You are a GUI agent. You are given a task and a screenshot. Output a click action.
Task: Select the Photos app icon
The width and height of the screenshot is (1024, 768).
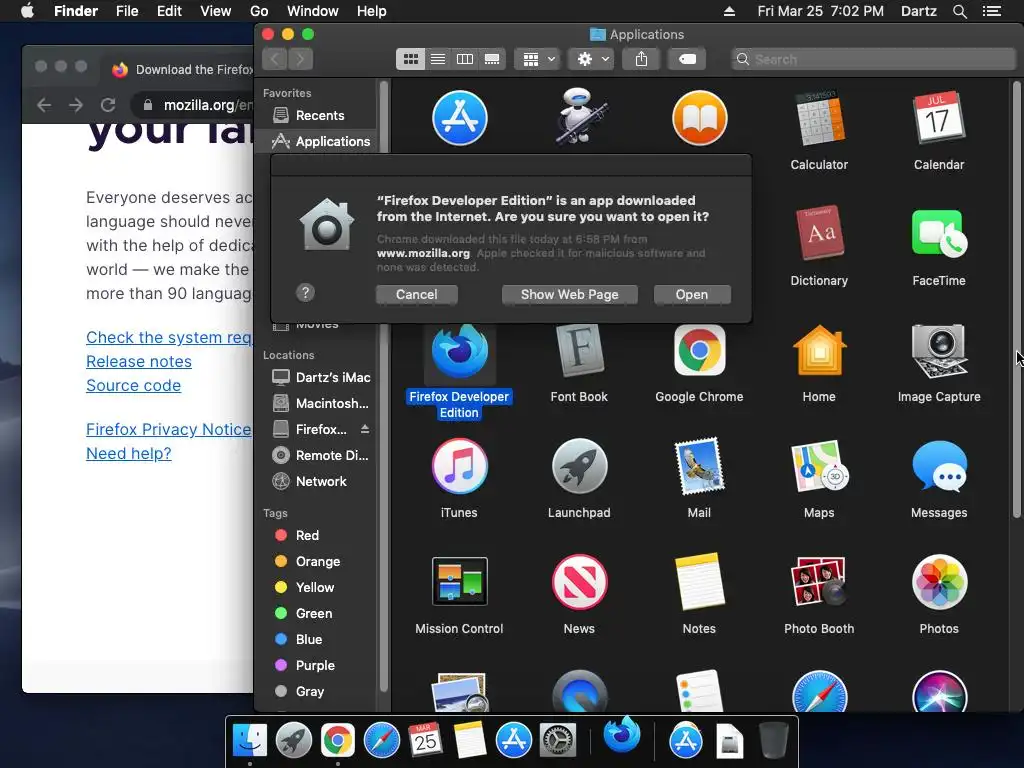point(938,581)
